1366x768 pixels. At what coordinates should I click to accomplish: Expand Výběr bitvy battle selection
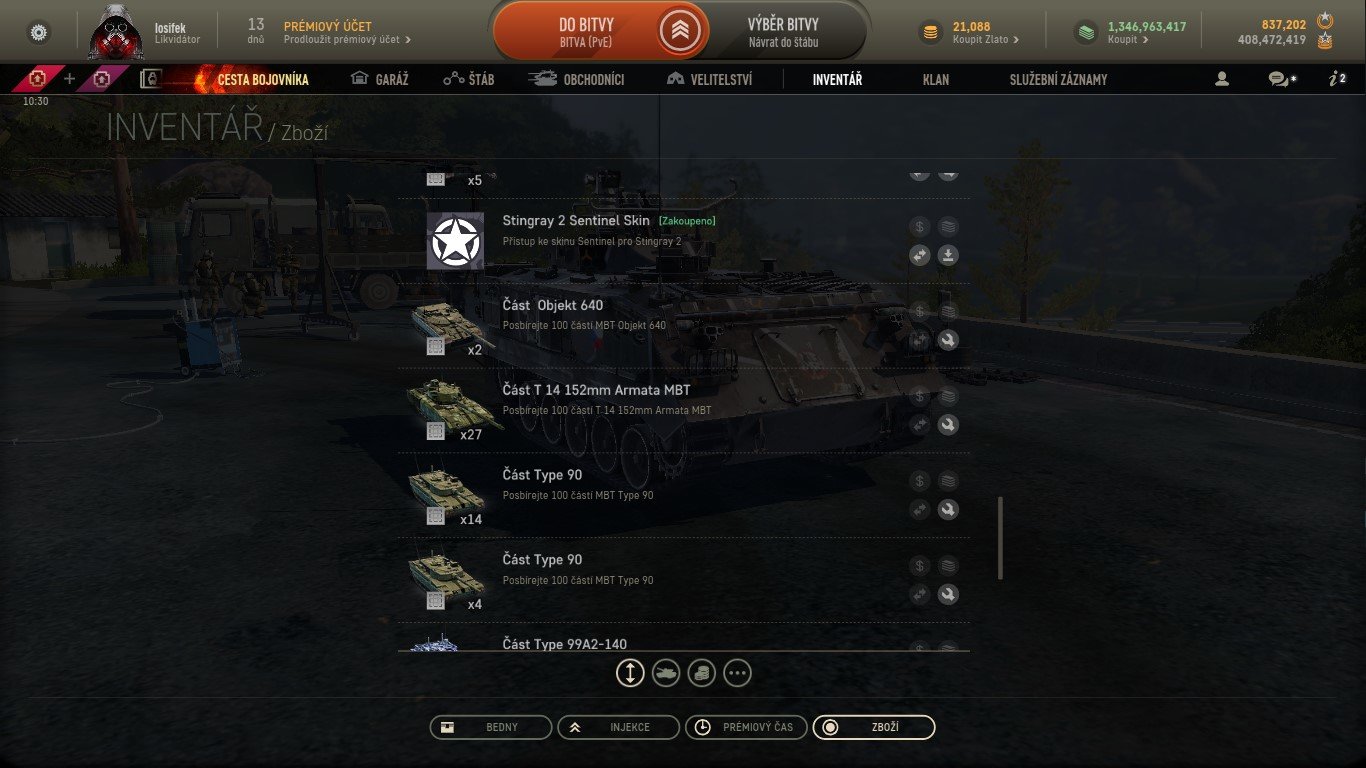(784, 32)
